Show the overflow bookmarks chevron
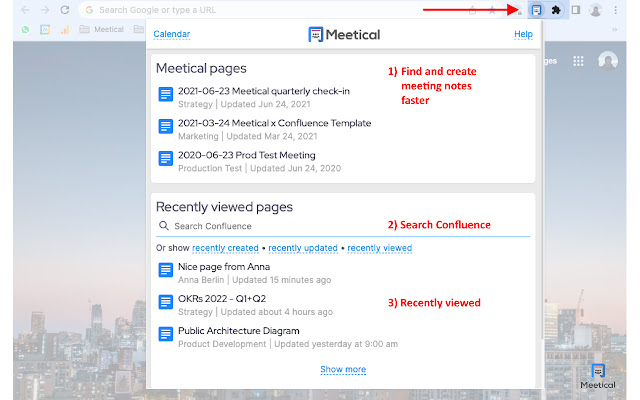 pyautogui.click(x=614, y=29)
